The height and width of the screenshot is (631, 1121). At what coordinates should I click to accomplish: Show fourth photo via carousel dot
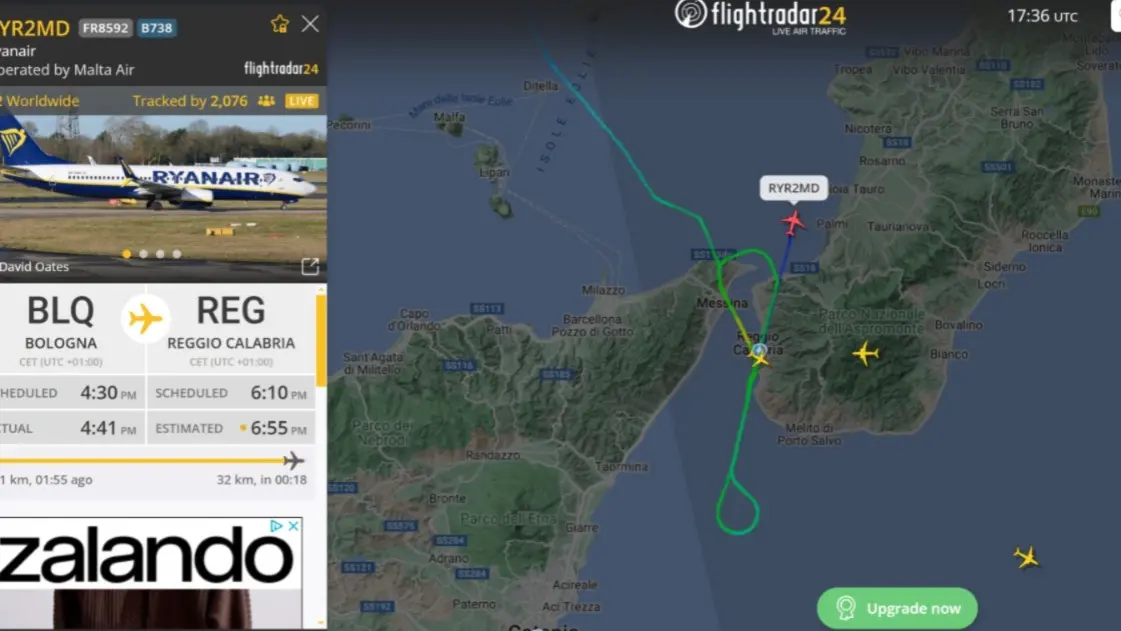point(177,254)
